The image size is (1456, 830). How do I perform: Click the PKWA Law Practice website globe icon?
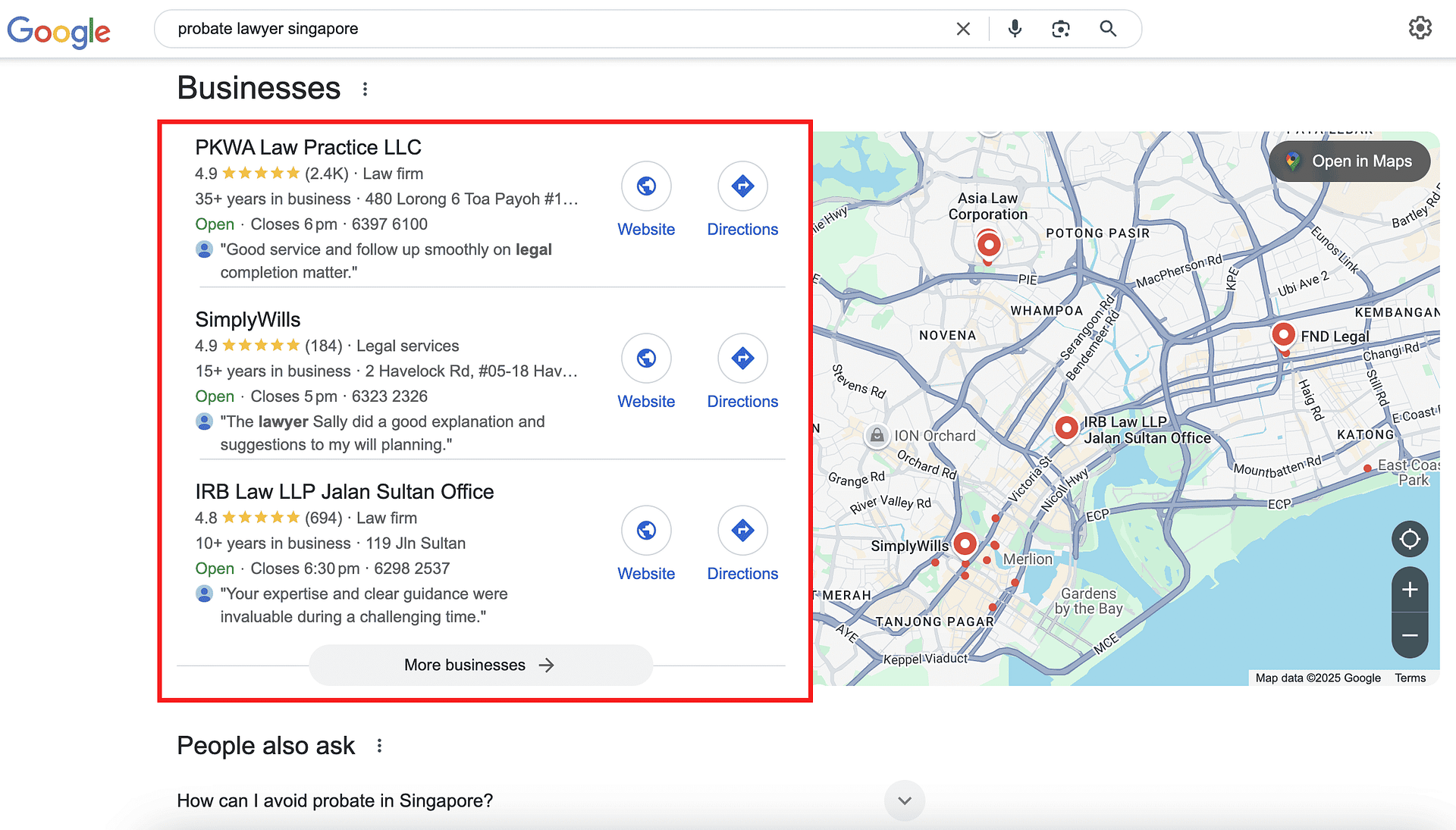coord(646,186)
